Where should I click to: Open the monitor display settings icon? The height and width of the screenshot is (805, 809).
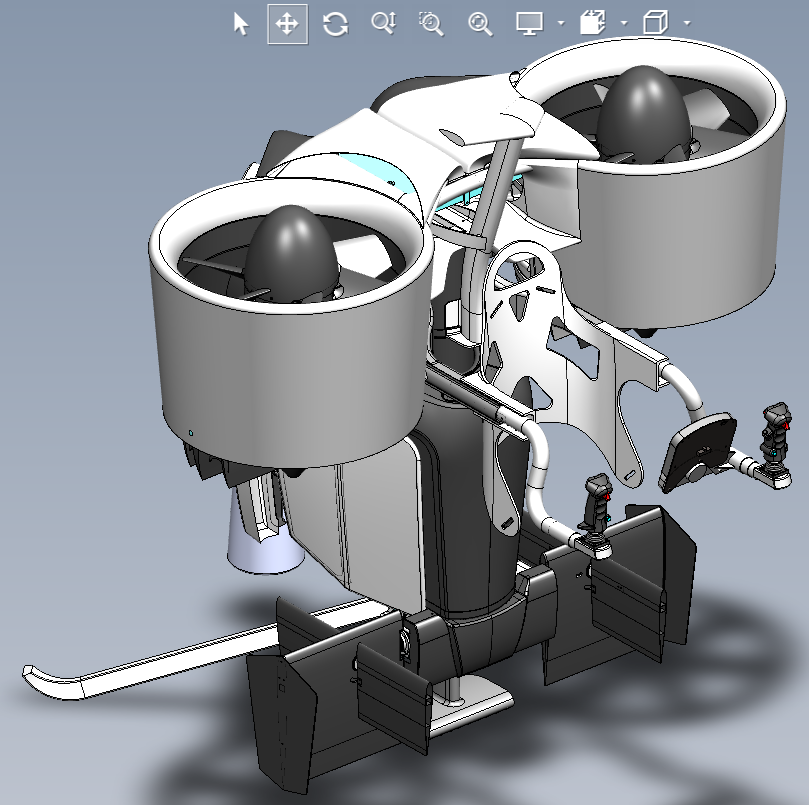530,24
